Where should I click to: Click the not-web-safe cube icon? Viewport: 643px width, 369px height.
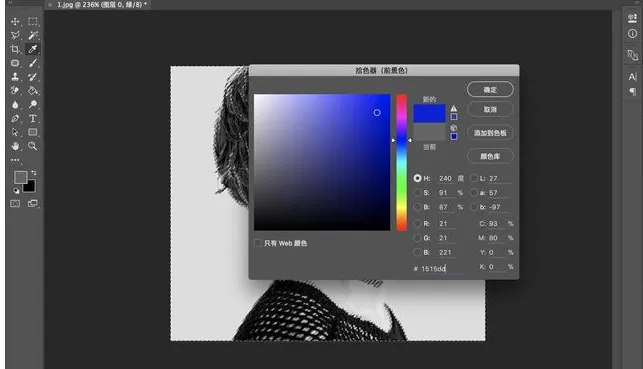(454, 128)
